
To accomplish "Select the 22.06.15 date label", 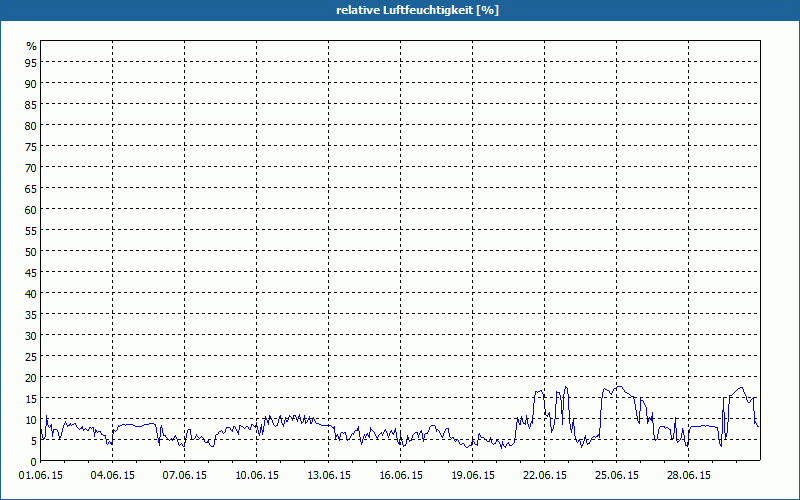I will click(x=545, y=475).
